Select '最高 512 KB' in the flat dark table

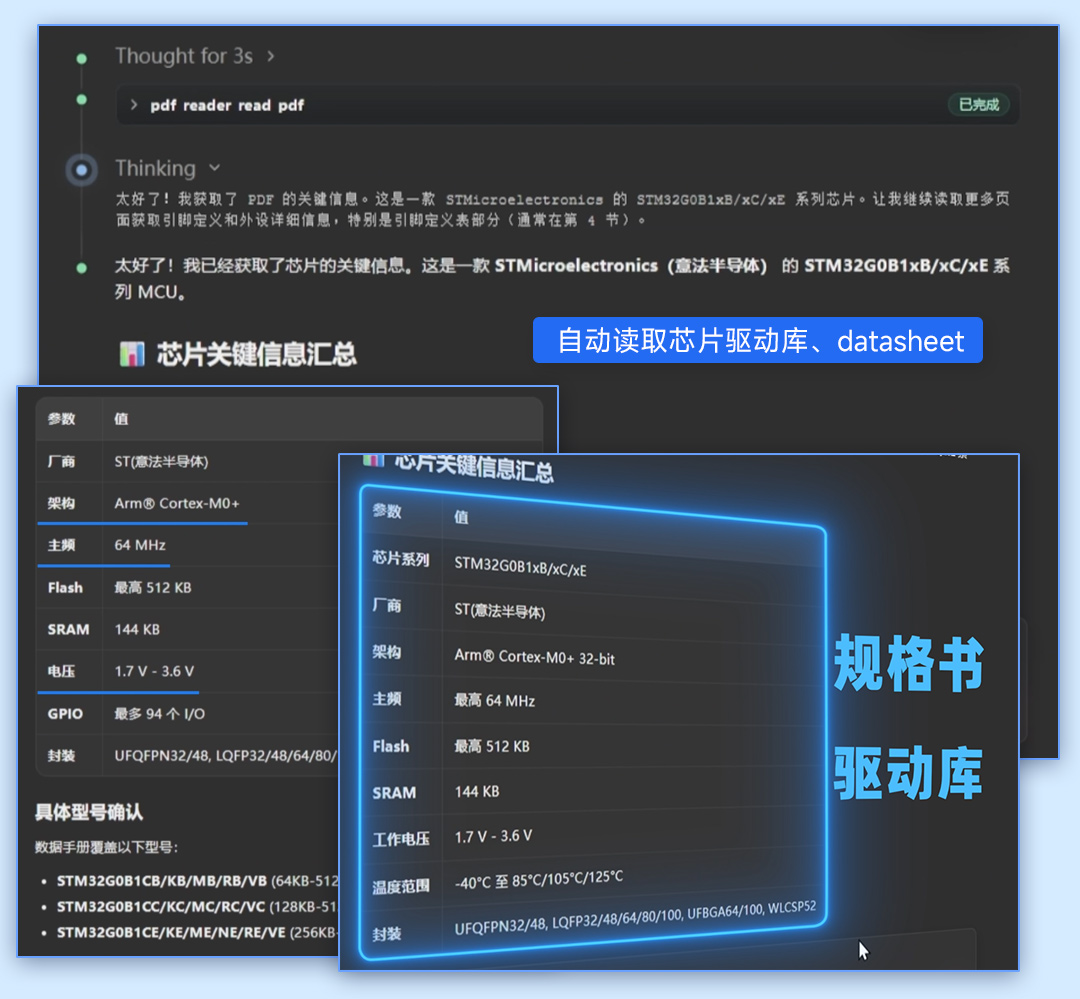(x=153, y=588)
